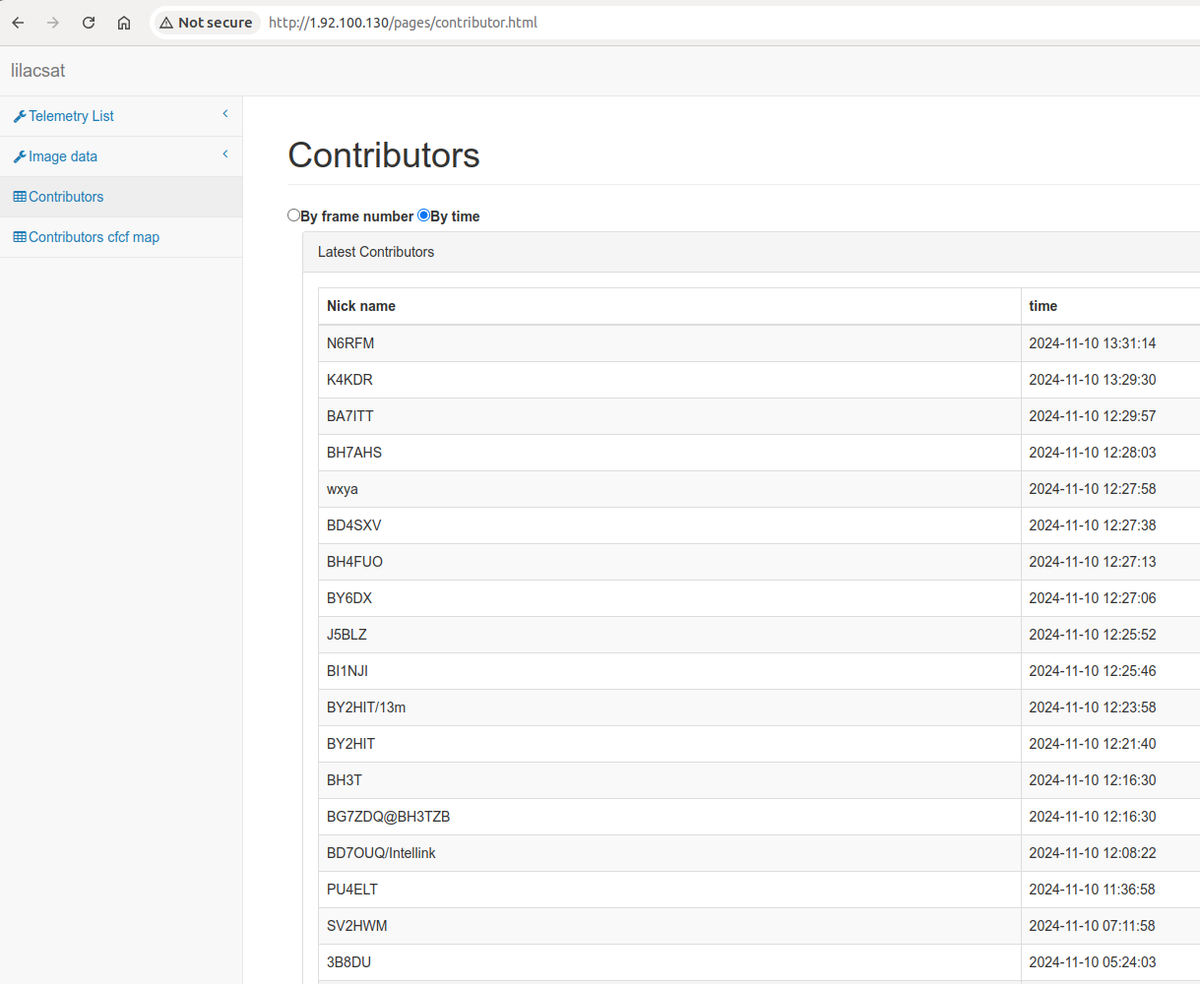Reload the page with the refresh icon
Viewport: 1200px width, 984px height.
coord(88,22)
